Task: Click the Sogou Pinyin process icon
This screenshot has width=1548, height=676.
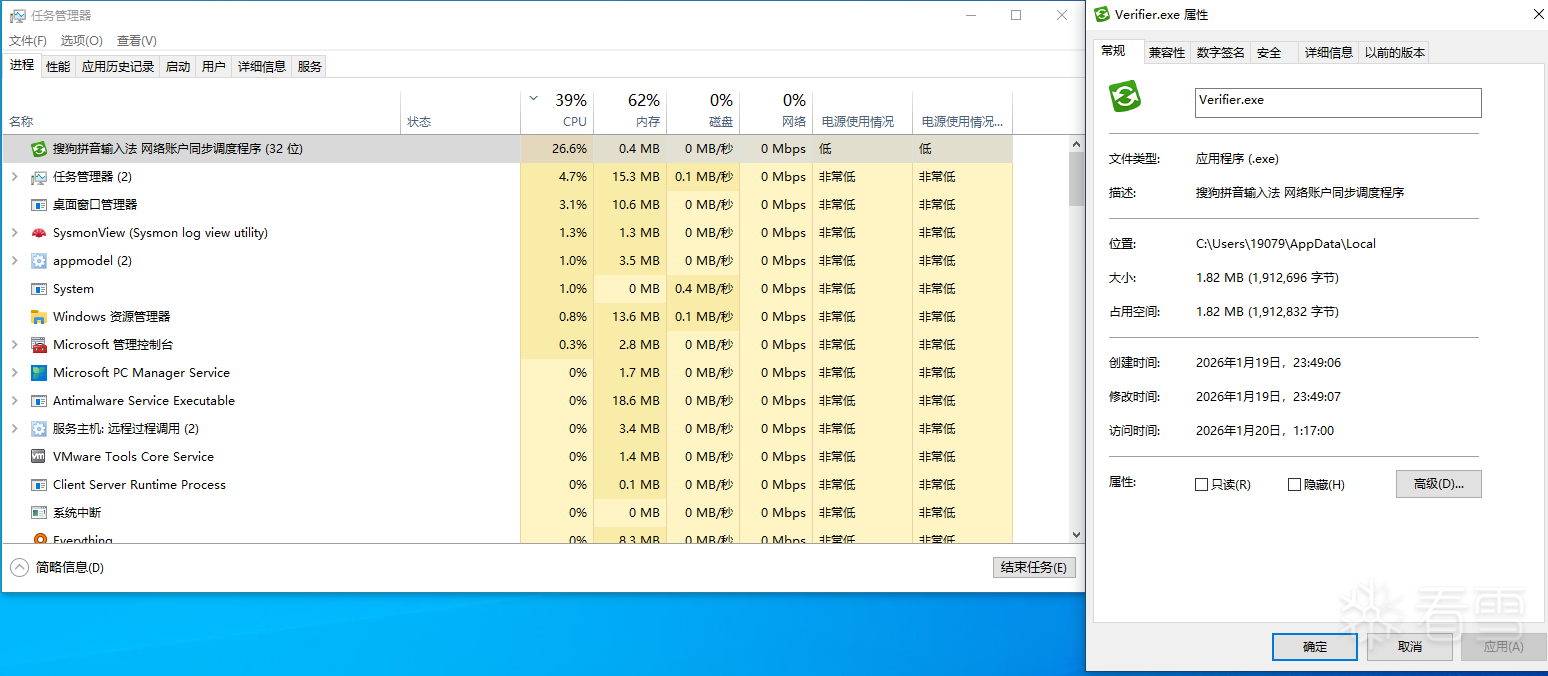Action: click(39, 149)
